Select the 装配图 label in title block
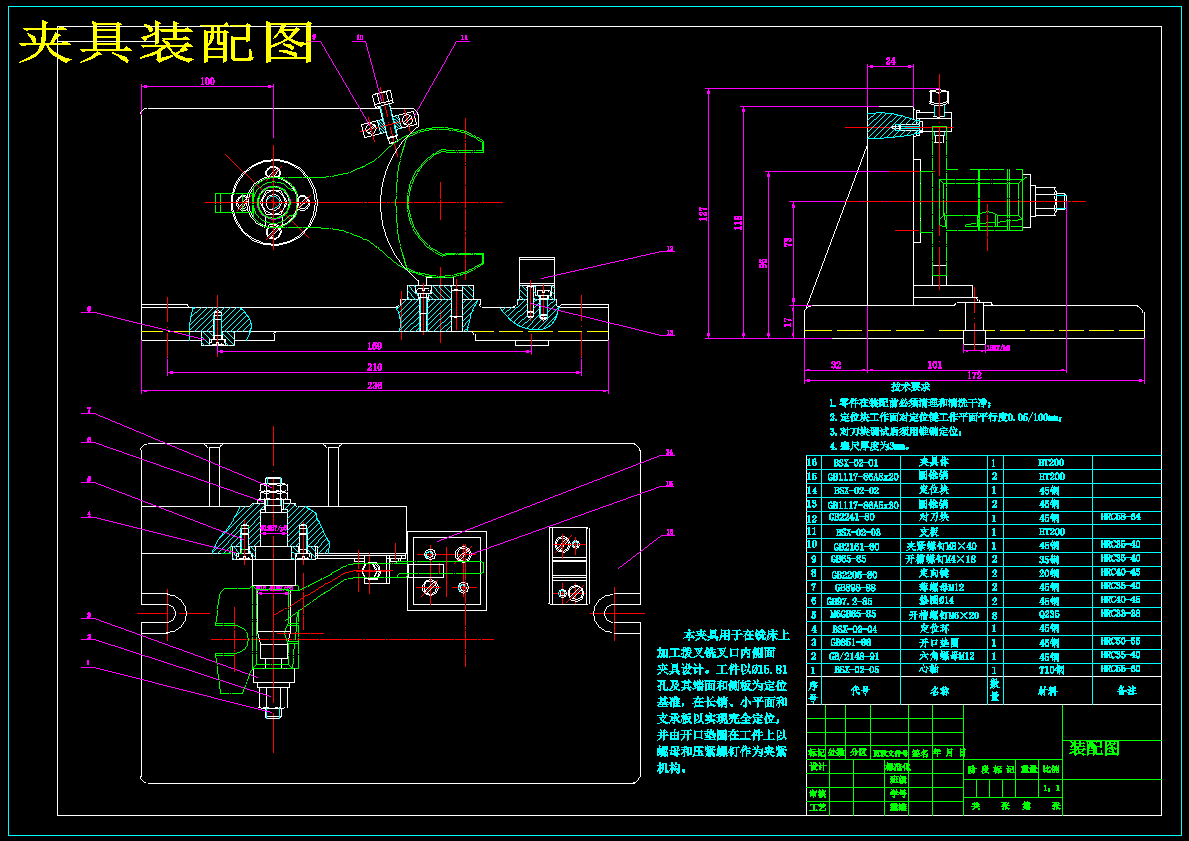The image size is (1189, 841). pyautogui.click(x=1093, y=748)
